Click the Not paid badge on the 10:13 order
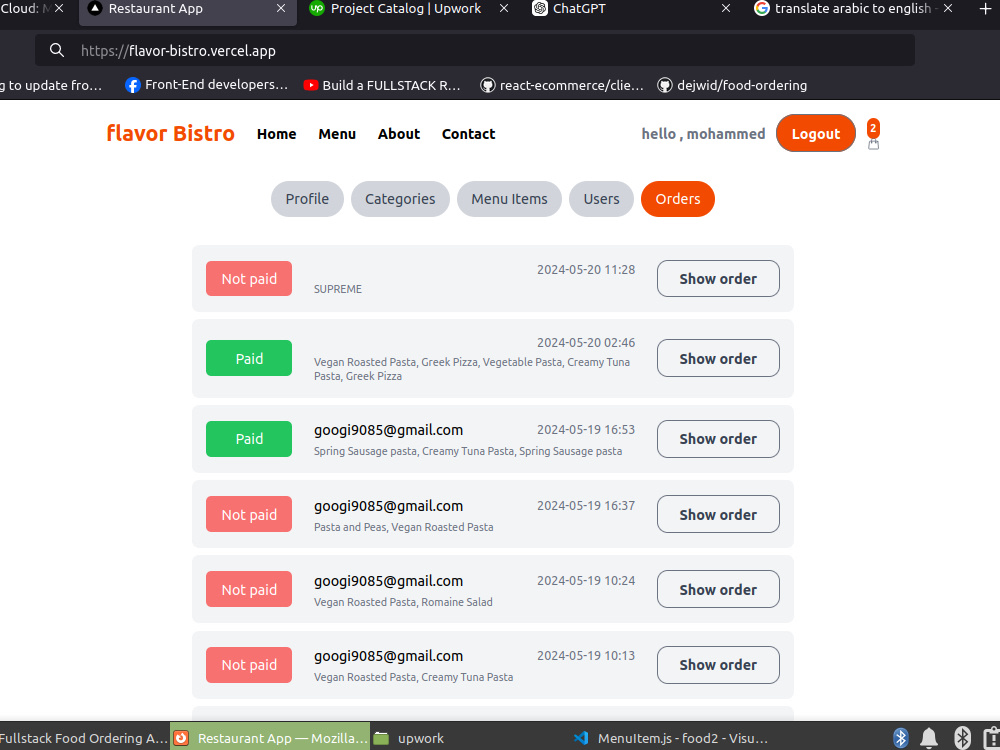This screenshot has height=750, width=1000. click(x=249, y=665)
